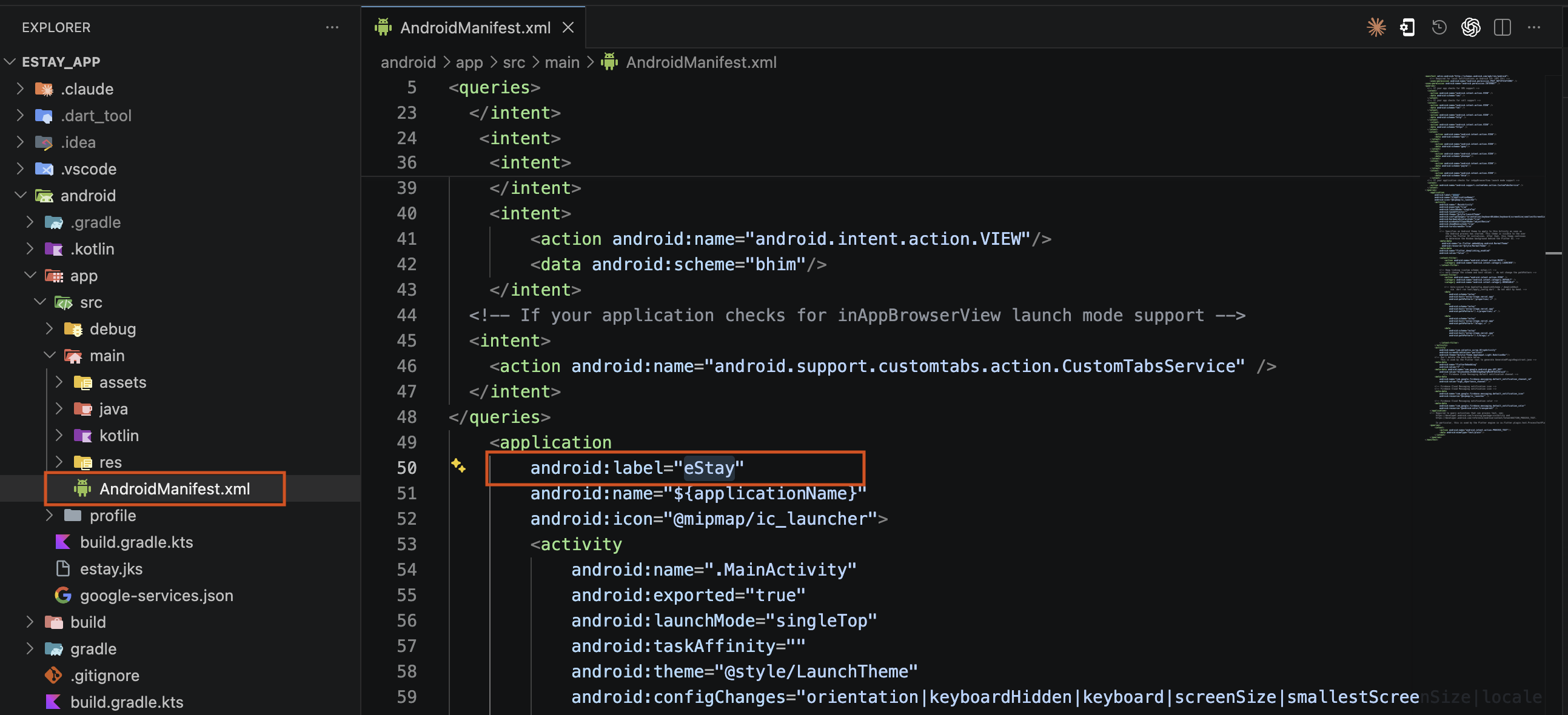The image size is (1568, 715).
Task: Click the git icon beside .gitignore
Action: pyautogui.click(x=53, y=675)
